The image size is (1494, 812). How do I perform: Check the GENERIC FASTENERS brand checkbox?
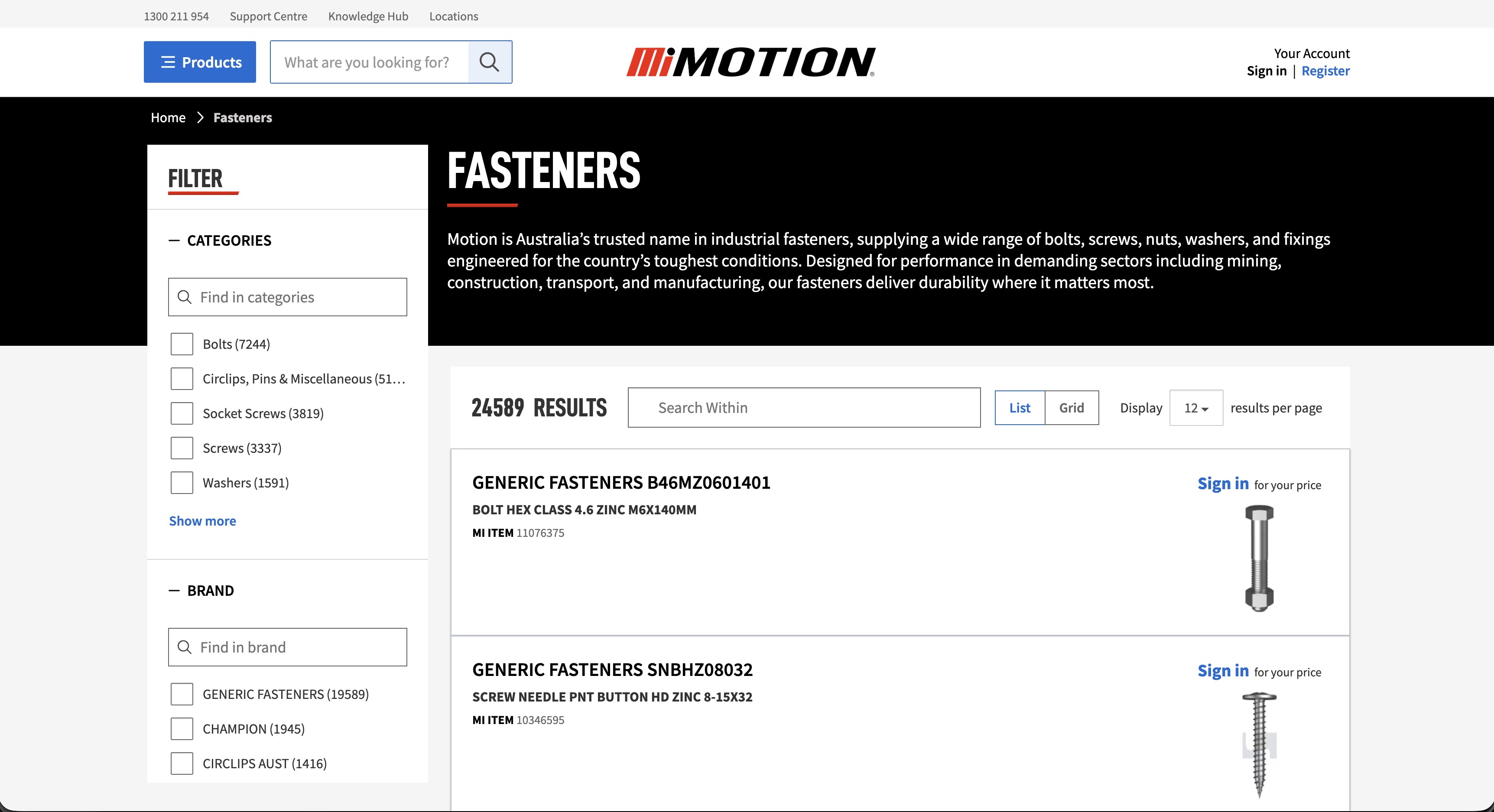click(182, 694)
